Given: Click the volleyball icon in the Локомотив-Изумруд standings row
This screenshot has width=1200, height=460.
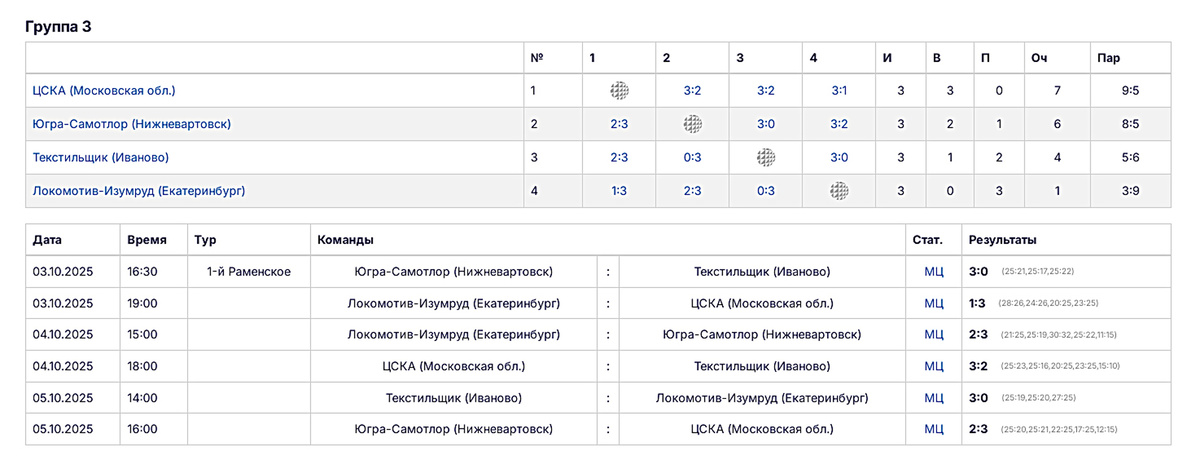Looking at the screenshot, I should 840,191.
